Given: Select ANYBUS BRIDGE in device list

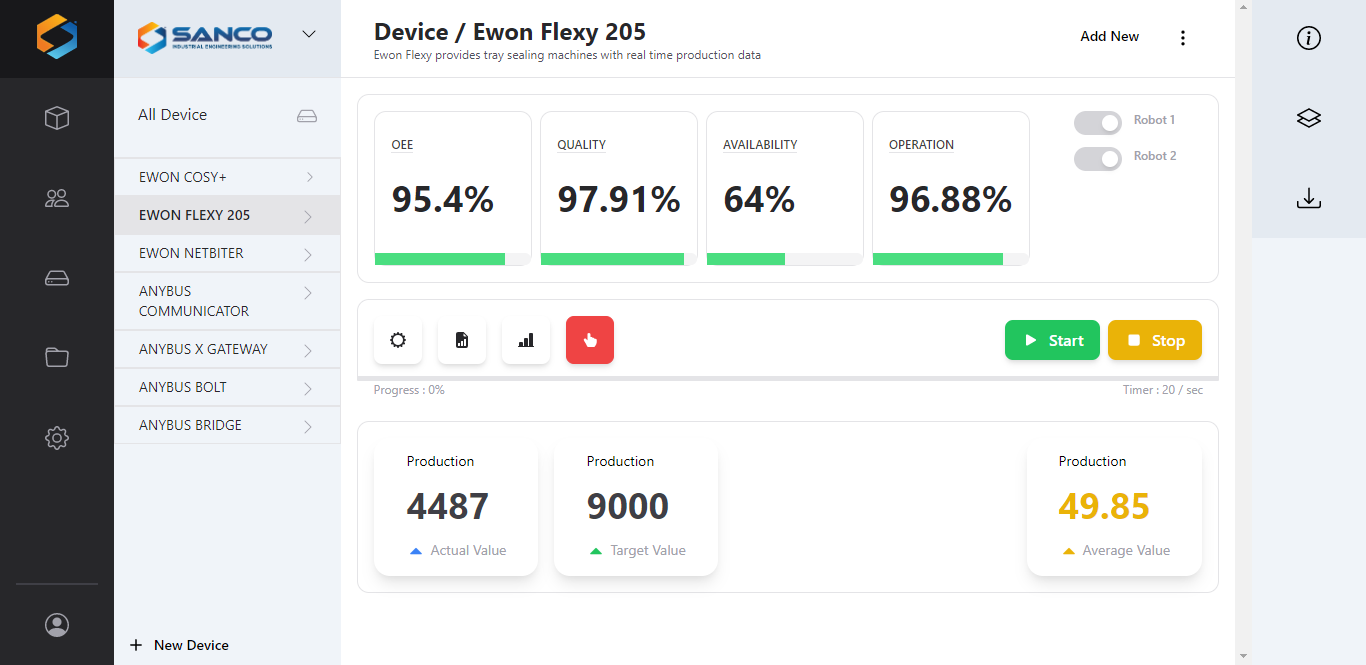Looking at the screenshot, I should click(227, 425).
